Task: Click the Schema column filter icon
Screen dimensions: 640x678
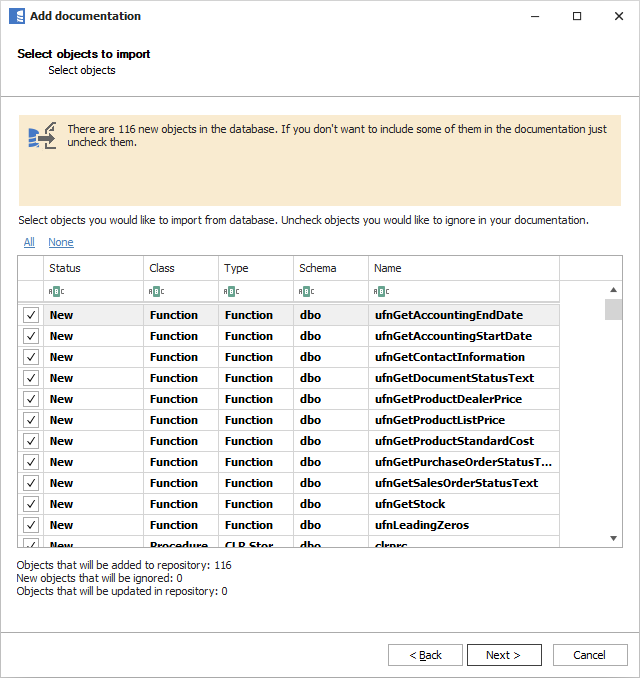Action: [x=306, y=292]
